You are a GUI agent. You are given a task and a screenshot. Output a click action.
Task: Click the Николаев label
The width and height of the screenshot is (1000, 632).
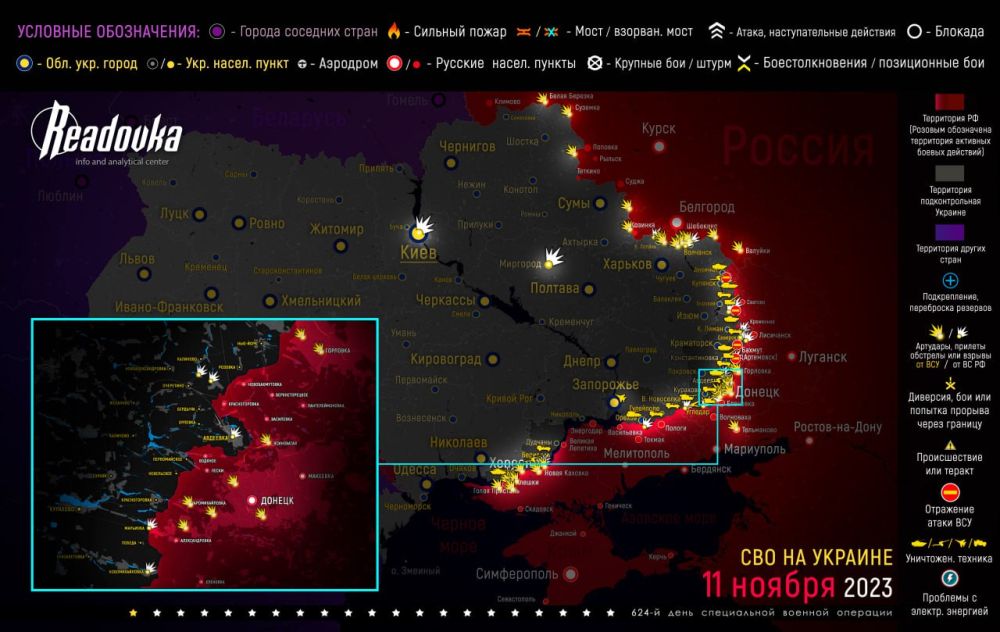[x=459, y=442]
